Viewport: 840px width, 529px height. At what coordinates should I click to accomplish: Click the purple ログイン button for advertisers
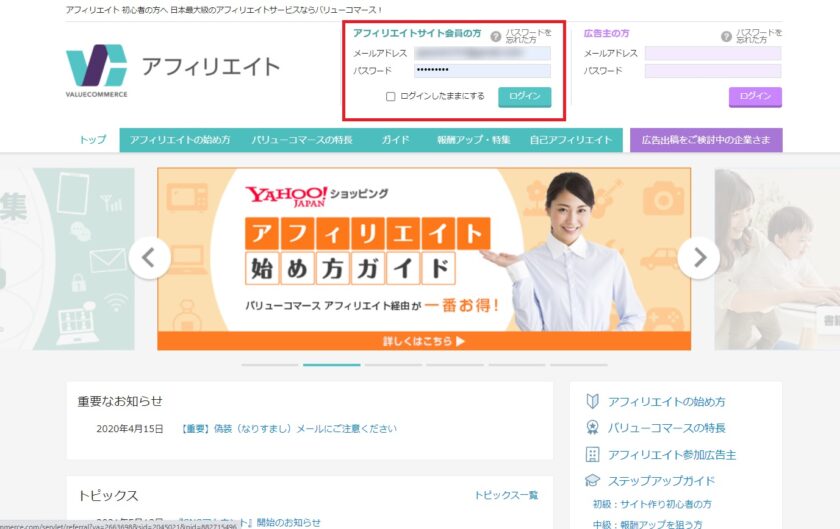(x=755, y=96)
